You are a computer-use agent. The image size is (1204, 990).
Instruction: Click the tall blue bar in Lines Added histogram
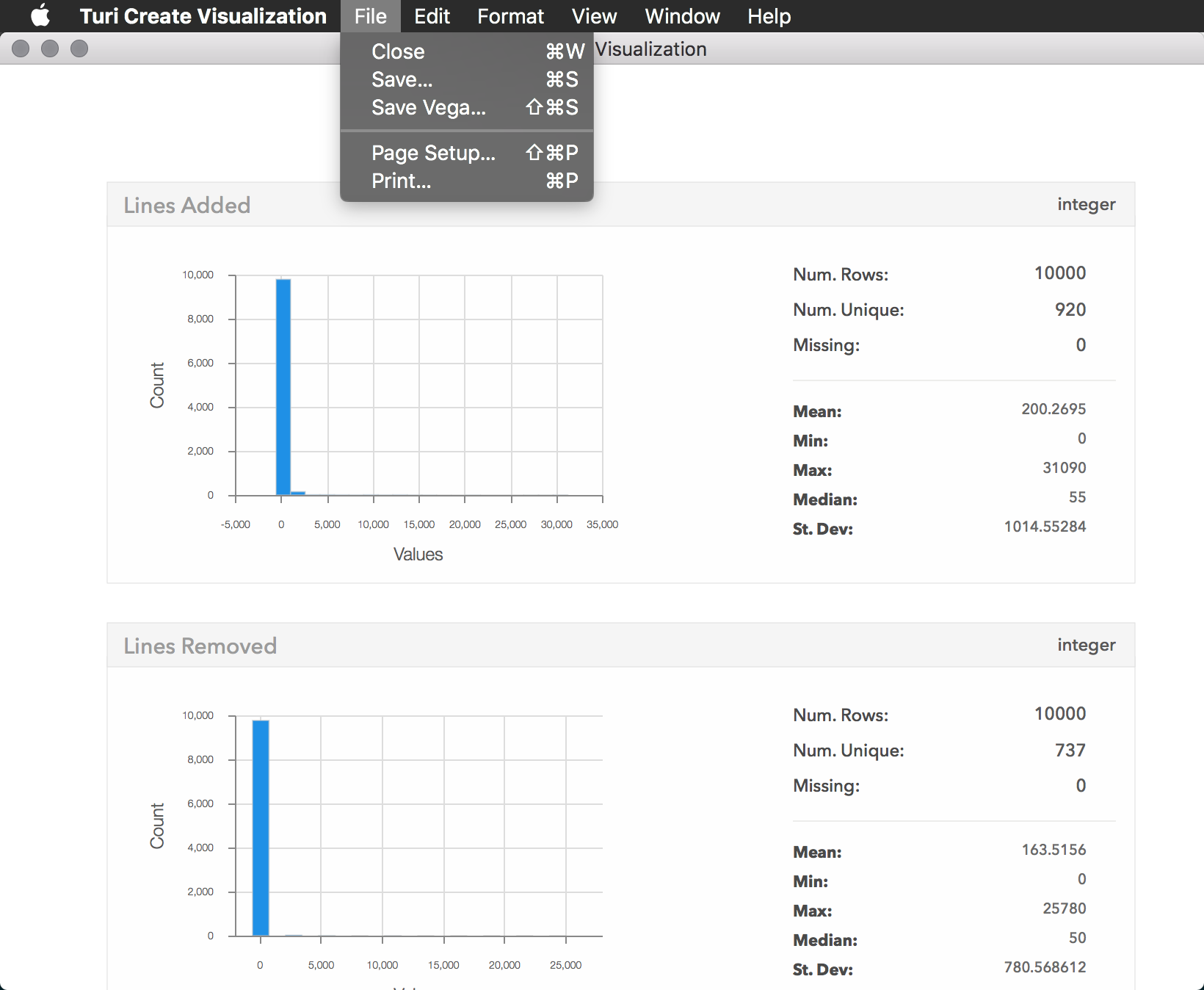(x=283, y=387)
